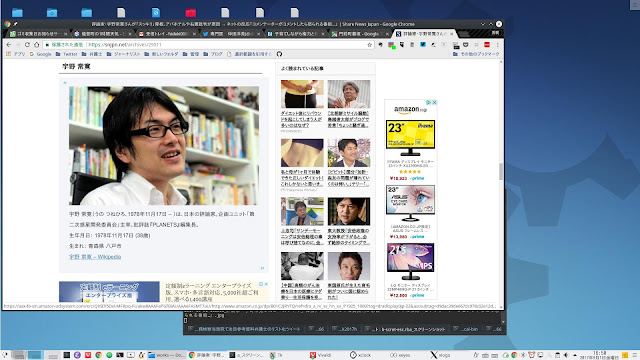Viewport: 640px width, 360px height.
Task: Open xclock in the taskbar
Action: tap(360, 355)
